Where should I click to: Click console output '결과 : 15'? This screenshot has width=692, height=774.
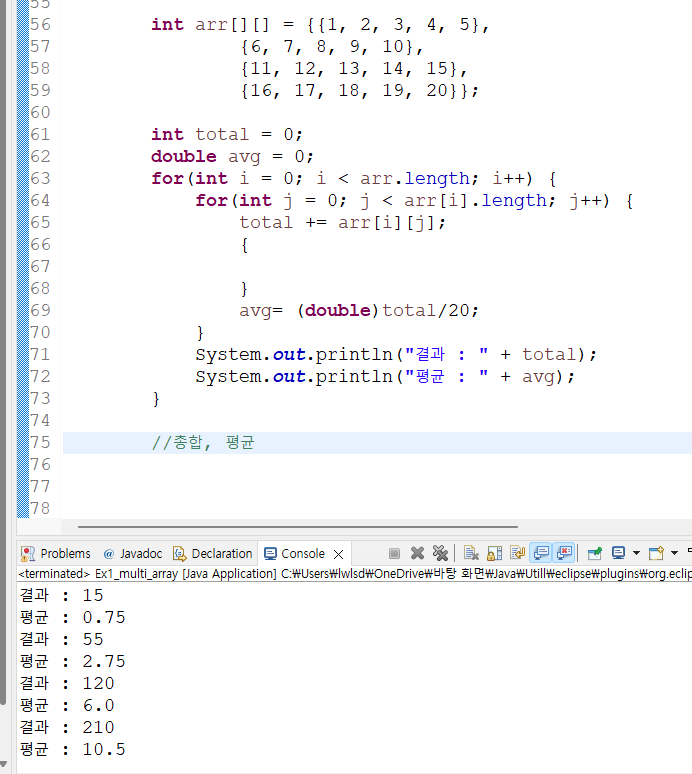point(62,595)
